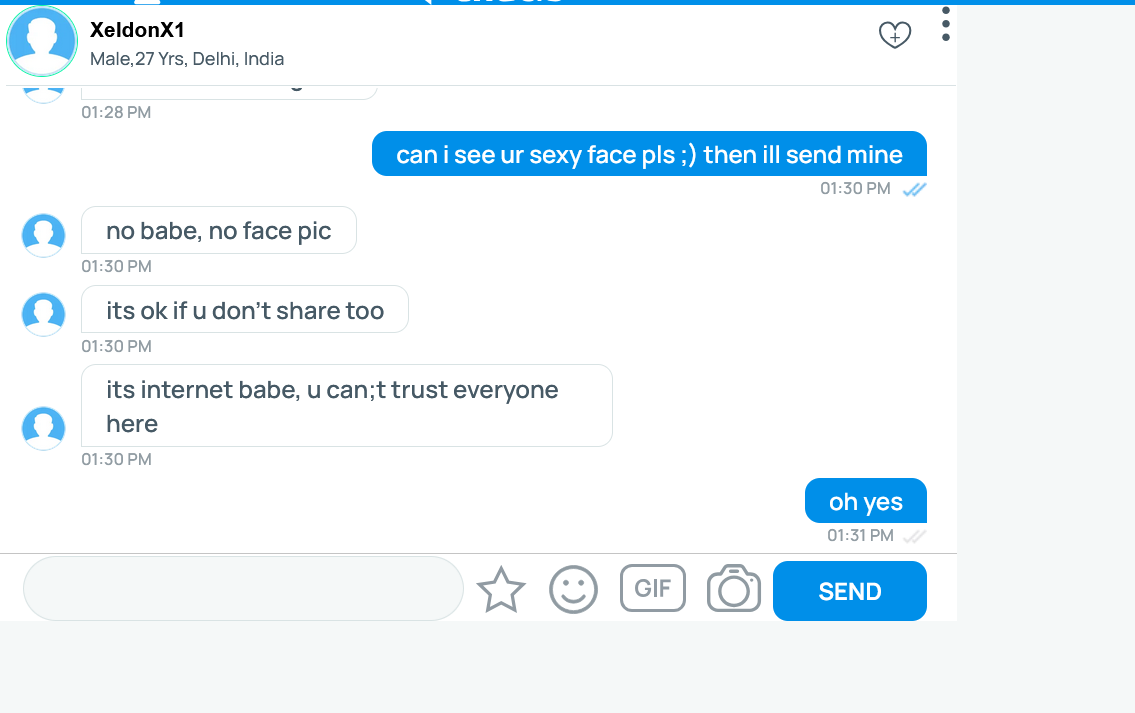
Task: Click avatar beside "its ok if u don't share too"
Action: click(x=43, y=313)
